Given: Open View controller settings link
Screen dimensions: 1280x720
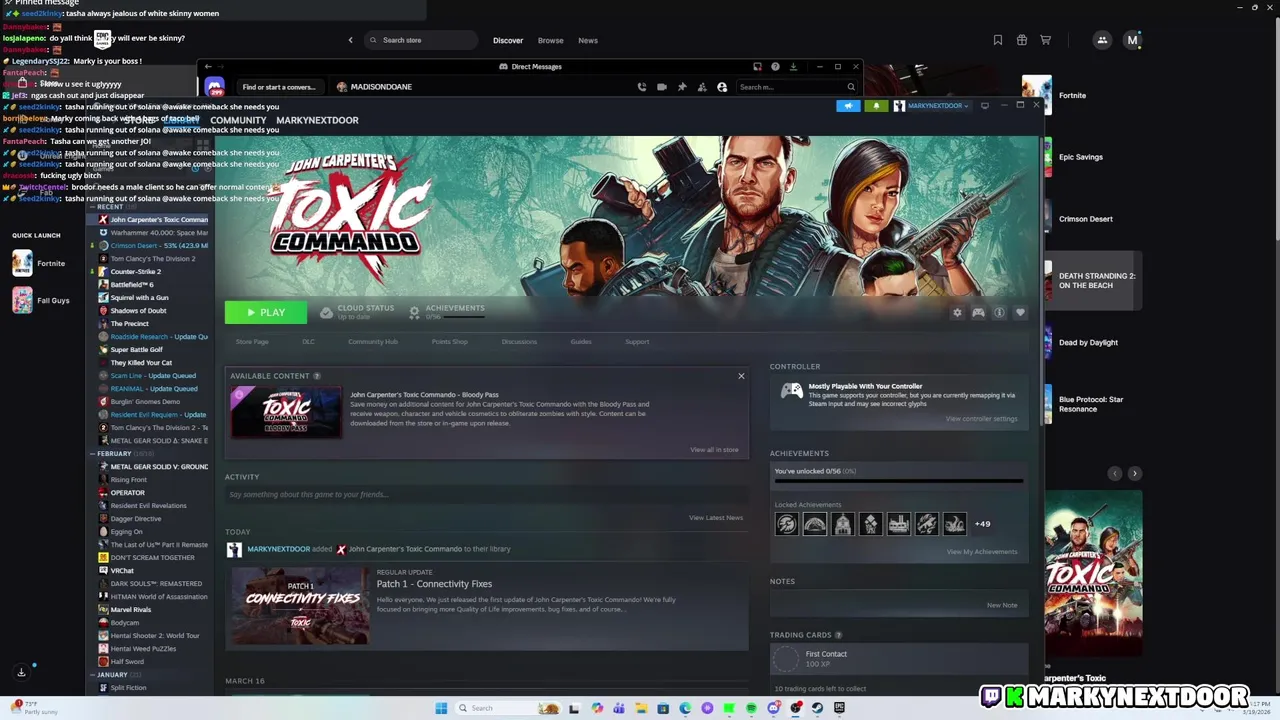Looking at the screenshot, I should tap(981, 419).
